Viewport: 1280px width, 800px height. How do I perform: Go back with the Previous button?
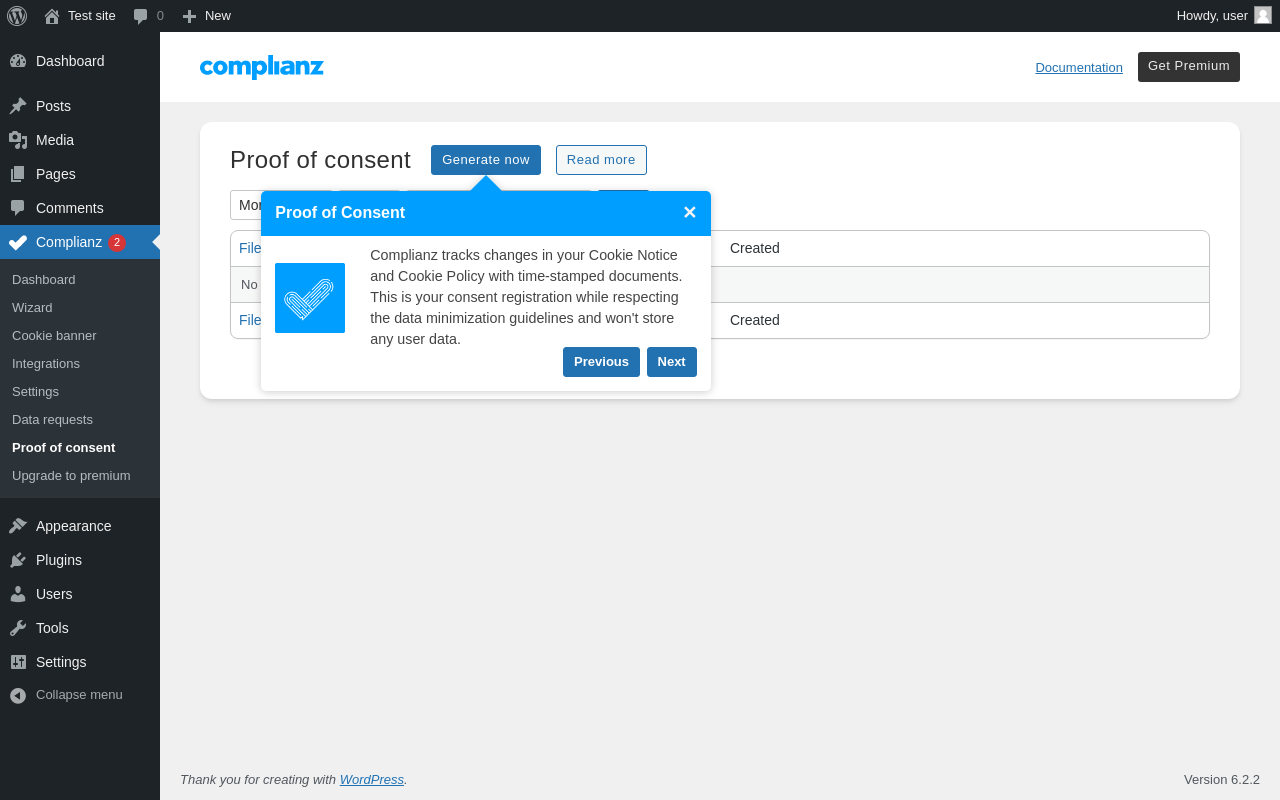coord(601,362)
